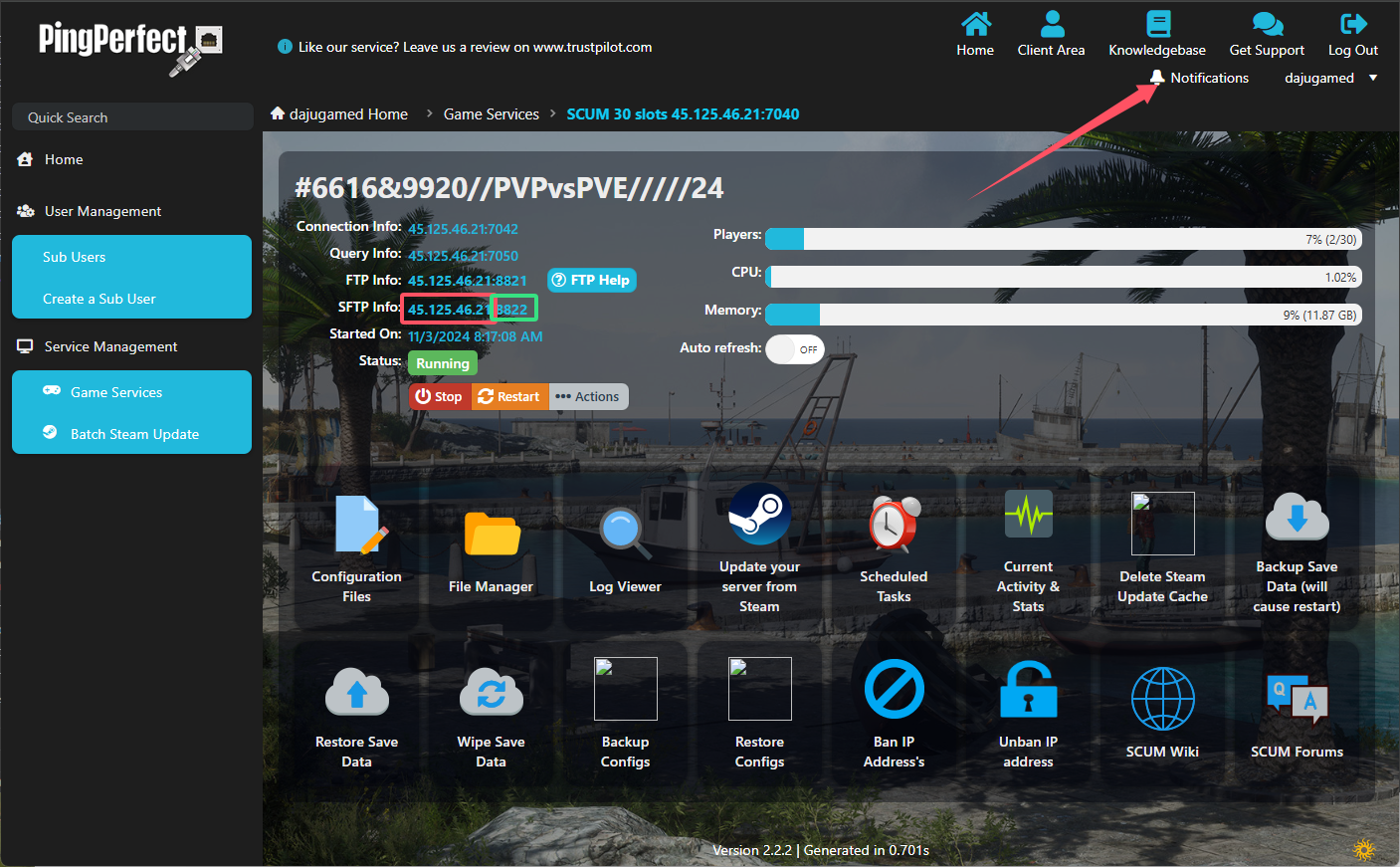The image size is (1400, 867).
Task: Click the Players usage progress bar
Action: point(1063,239)
